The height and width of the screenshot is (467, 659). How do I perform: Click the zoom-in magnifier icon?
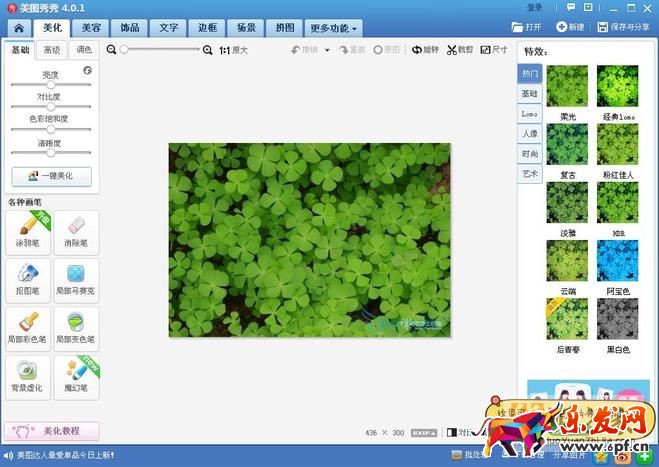click(208, 49)
